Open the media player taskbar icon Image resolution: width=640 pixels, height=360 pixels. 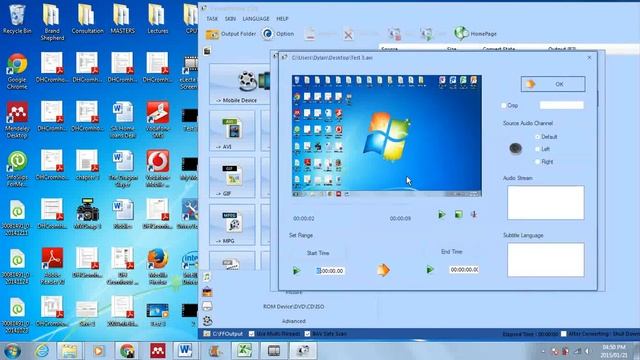pyautogui.click(x=98, y=351)
